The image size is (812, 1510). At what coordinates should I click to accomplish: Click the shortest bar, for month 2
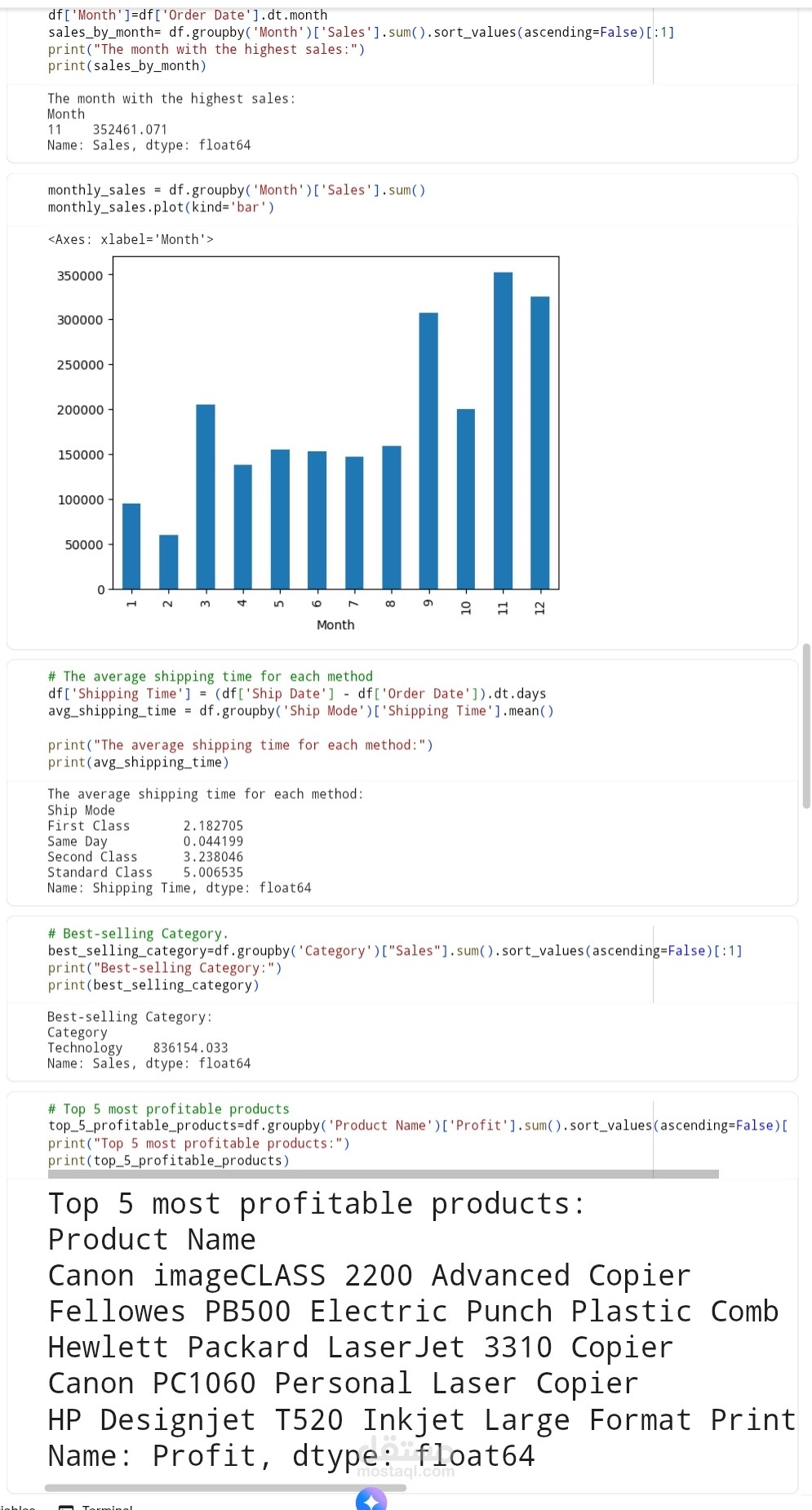point(168,562)
